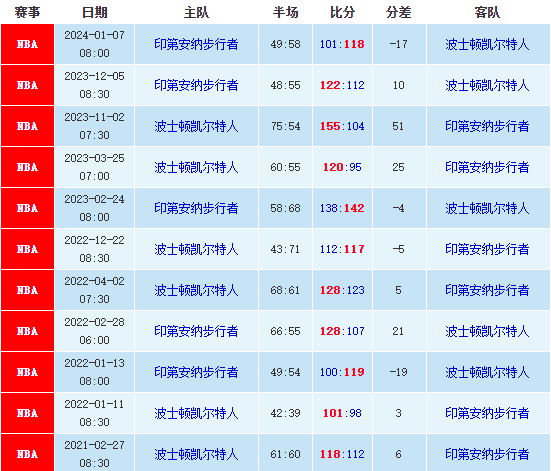The height and width of the screenshot is (471, 551).
Task: Select score 100:119 in the 2022-01-13 row
Action: 342,372
